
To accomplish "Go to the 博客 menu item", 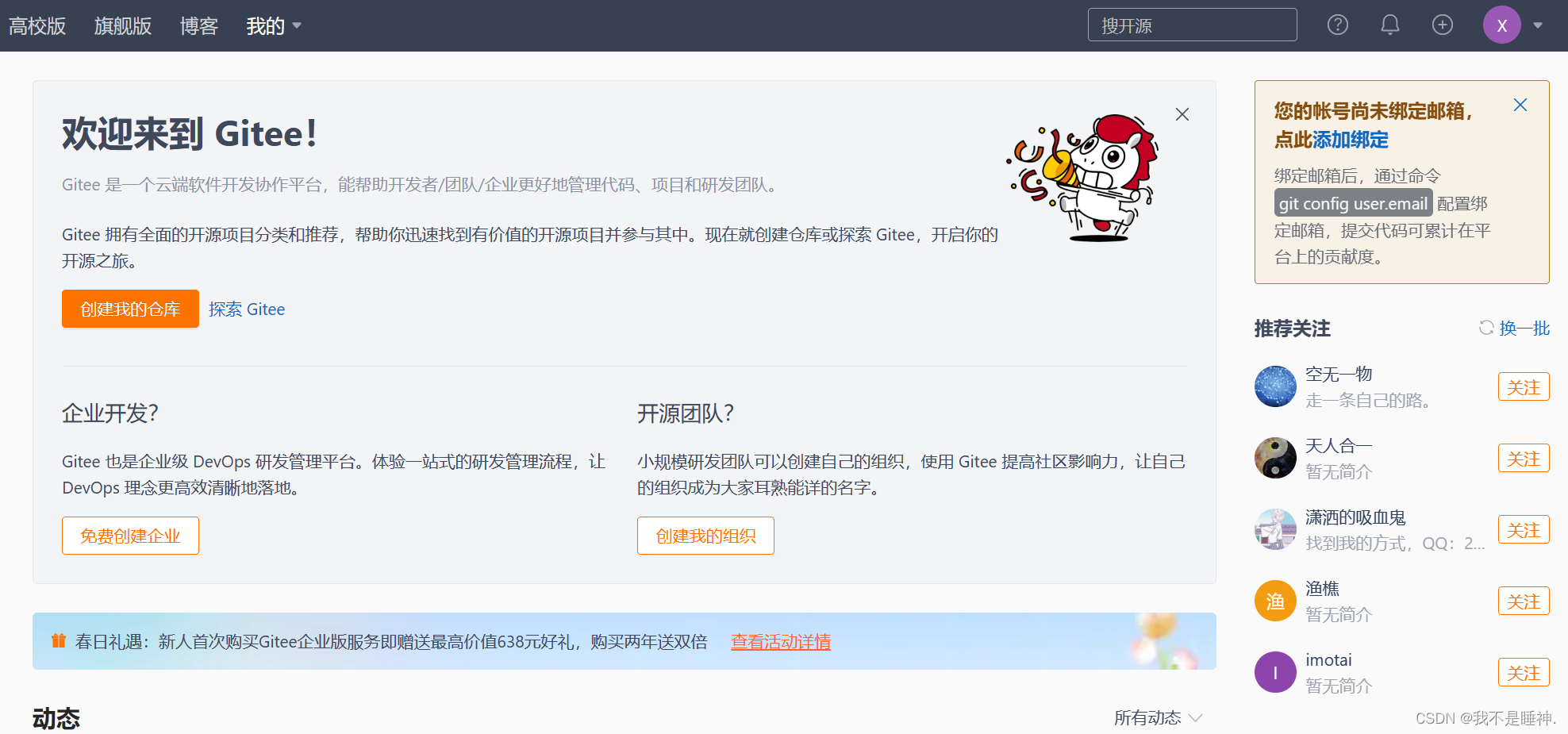I will click(x=199, y=26).
